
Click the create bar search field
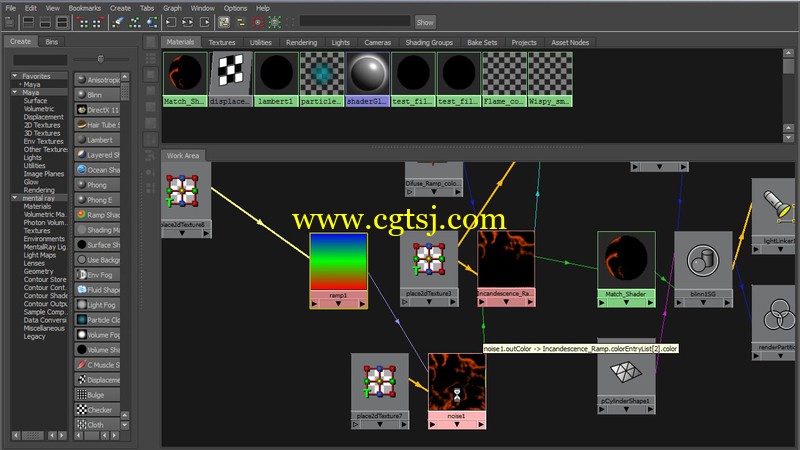(x=40, y=60)
